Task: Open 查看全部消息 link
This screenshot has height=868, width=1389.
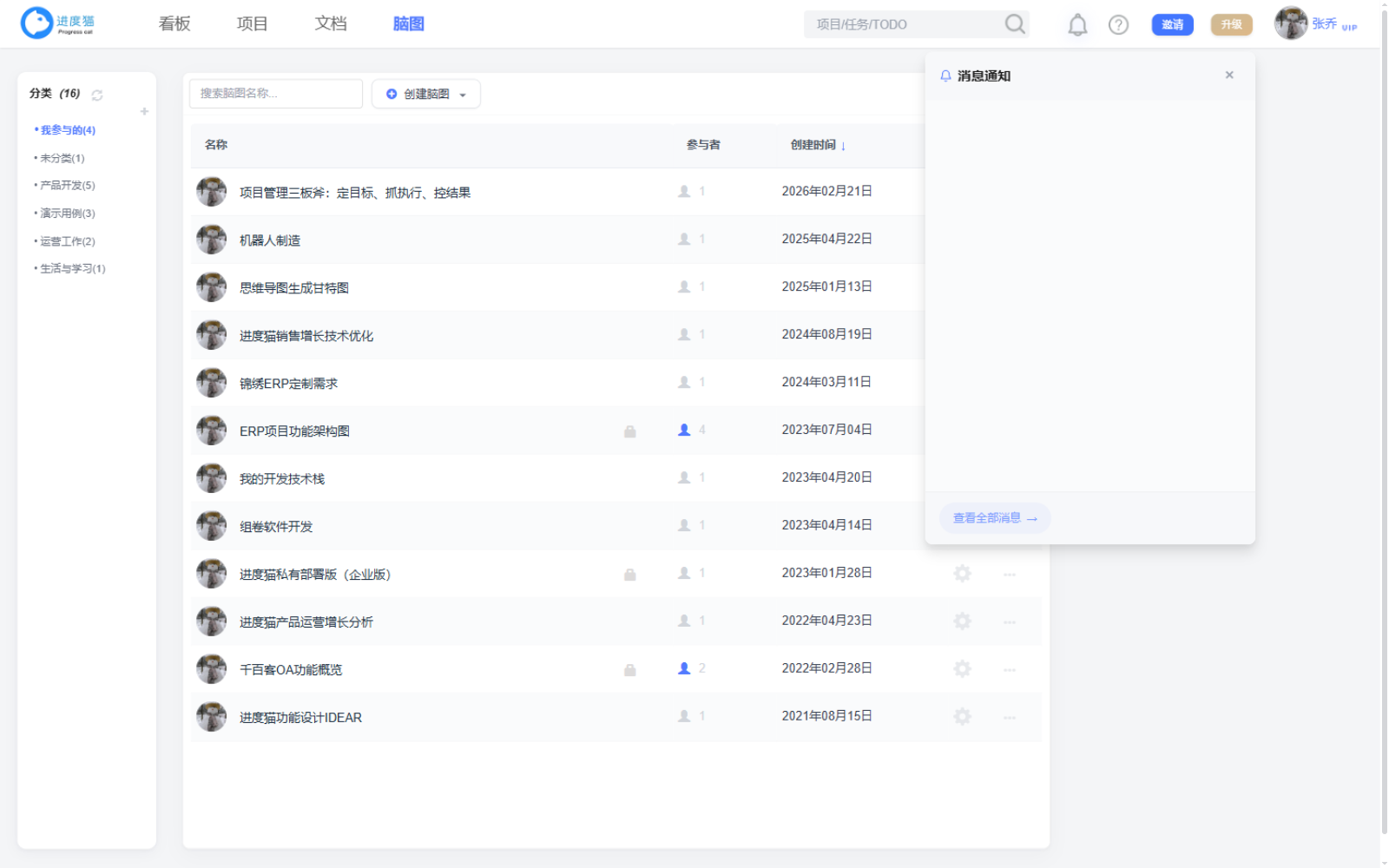Action: point(995,518)
